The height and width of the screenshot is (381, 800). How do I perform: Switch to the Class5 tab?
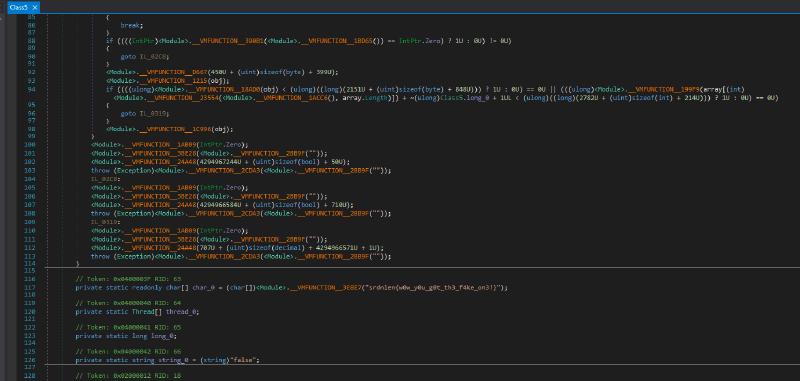tap(19, 7)
